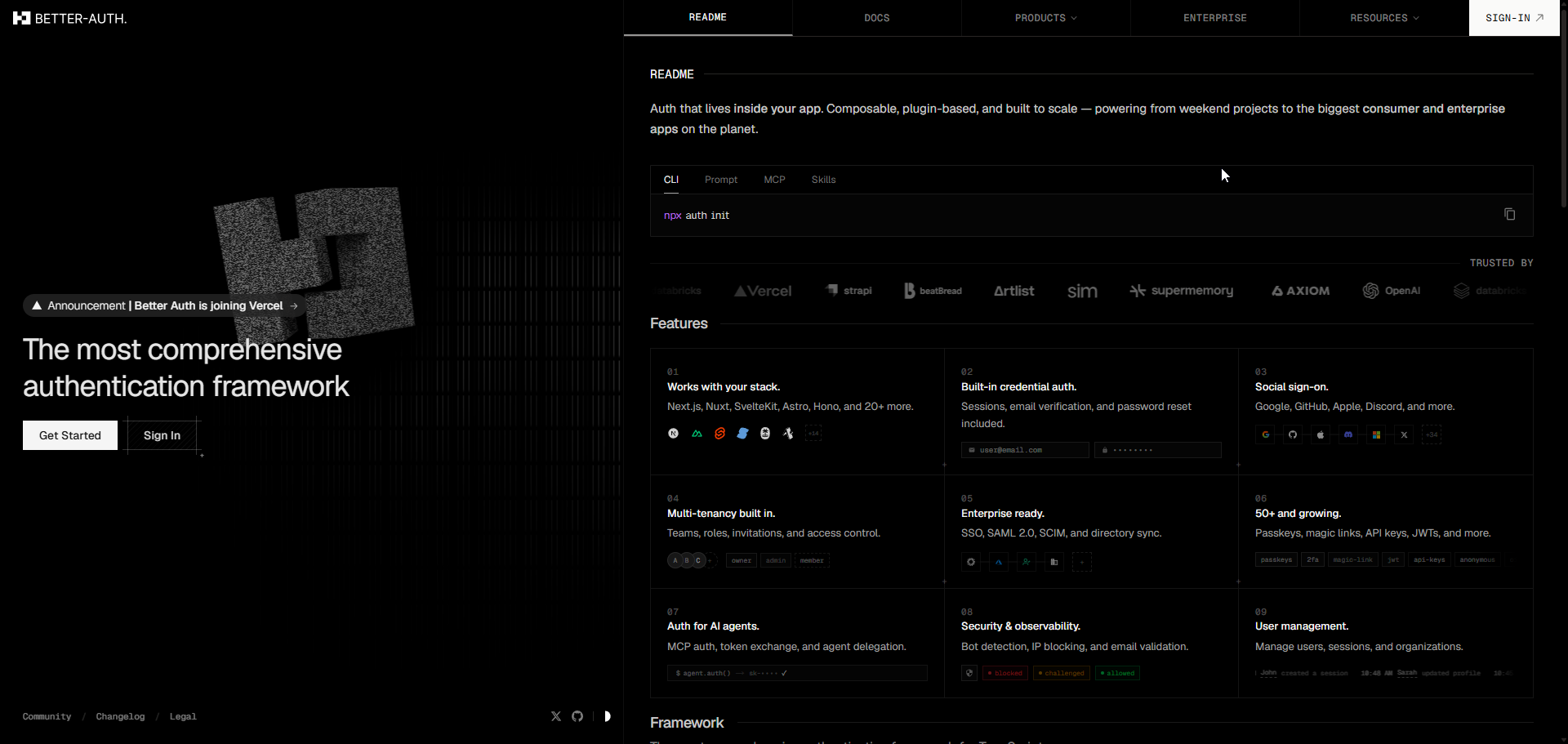Open the Enterprise navigation tab

click(x=1215, y=18)
